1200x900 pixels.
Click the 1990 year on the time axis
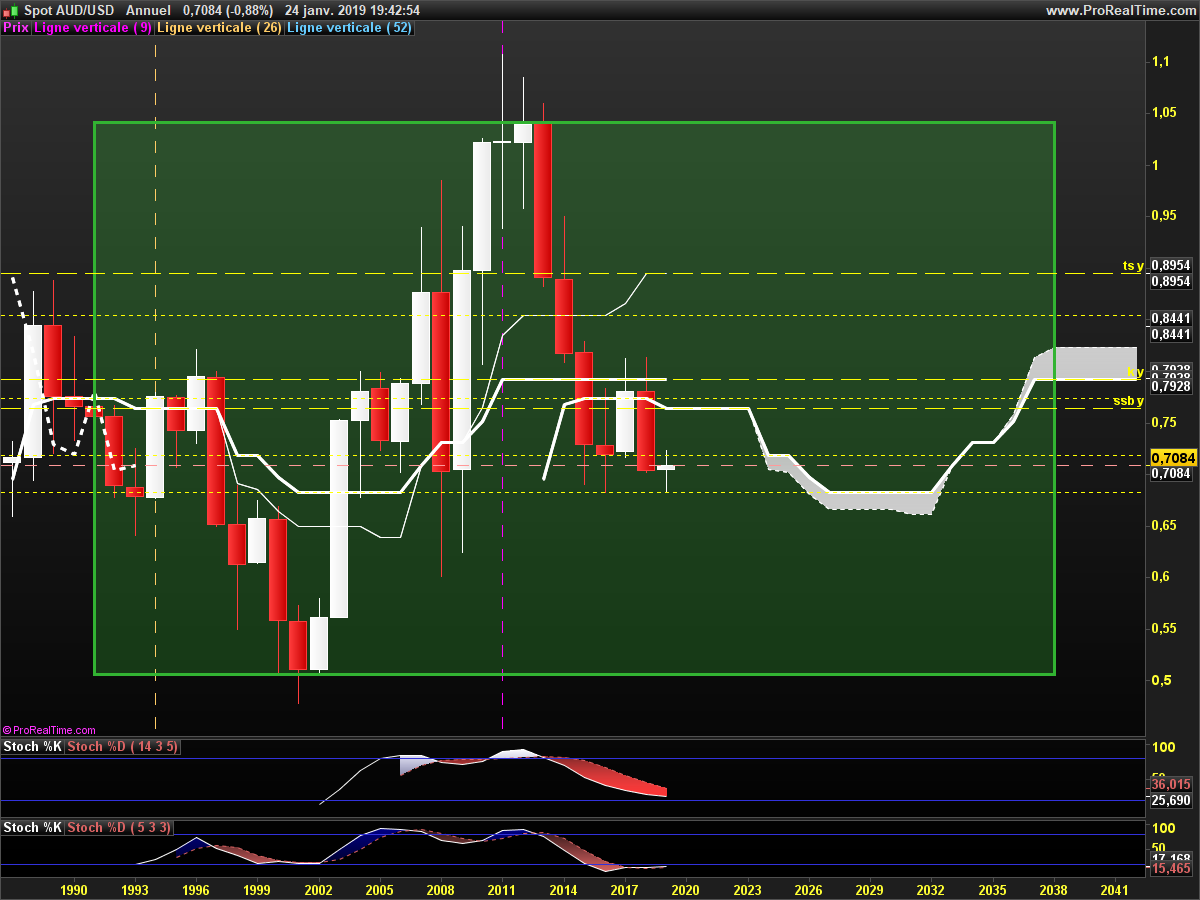click(x=74, y=890)
